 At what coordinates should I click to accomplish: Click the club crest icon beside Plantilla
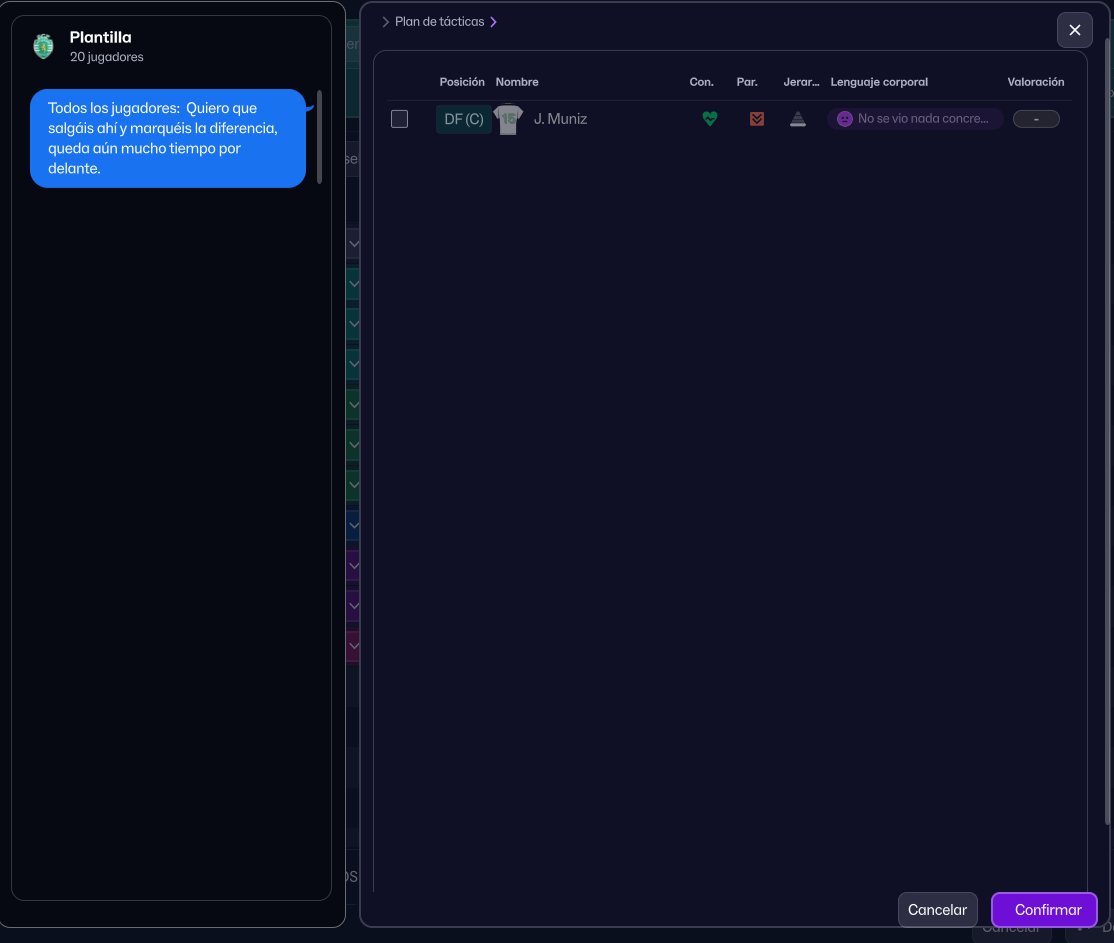coord(43,46)
